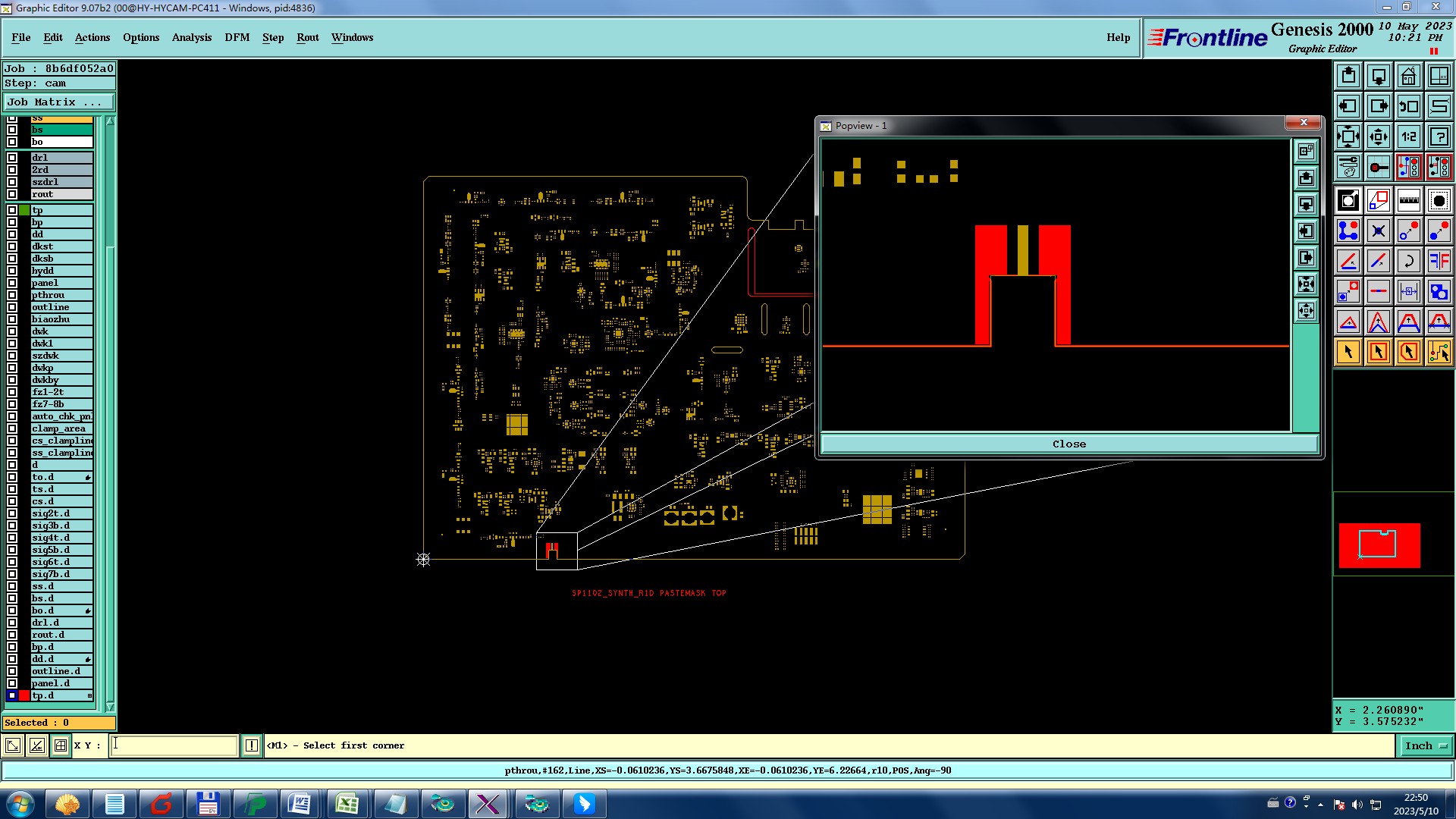Click the pan right view icon
1456x819 pixels.
click(x=1378, y=106)
